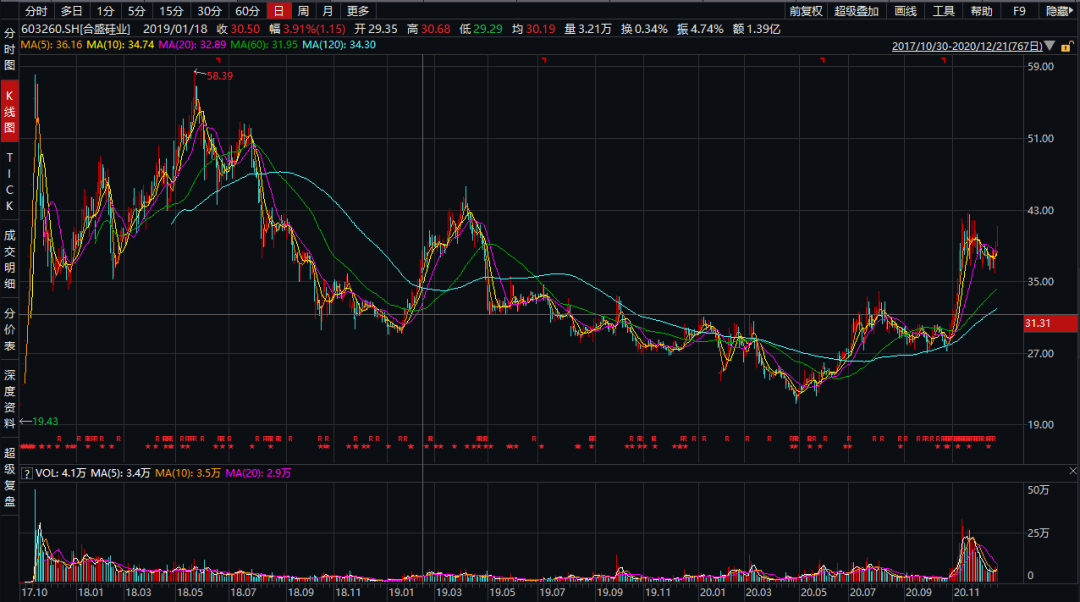Open the F9 deep data button
The height and width of the screenshot is (602, 1080).
1019,11
